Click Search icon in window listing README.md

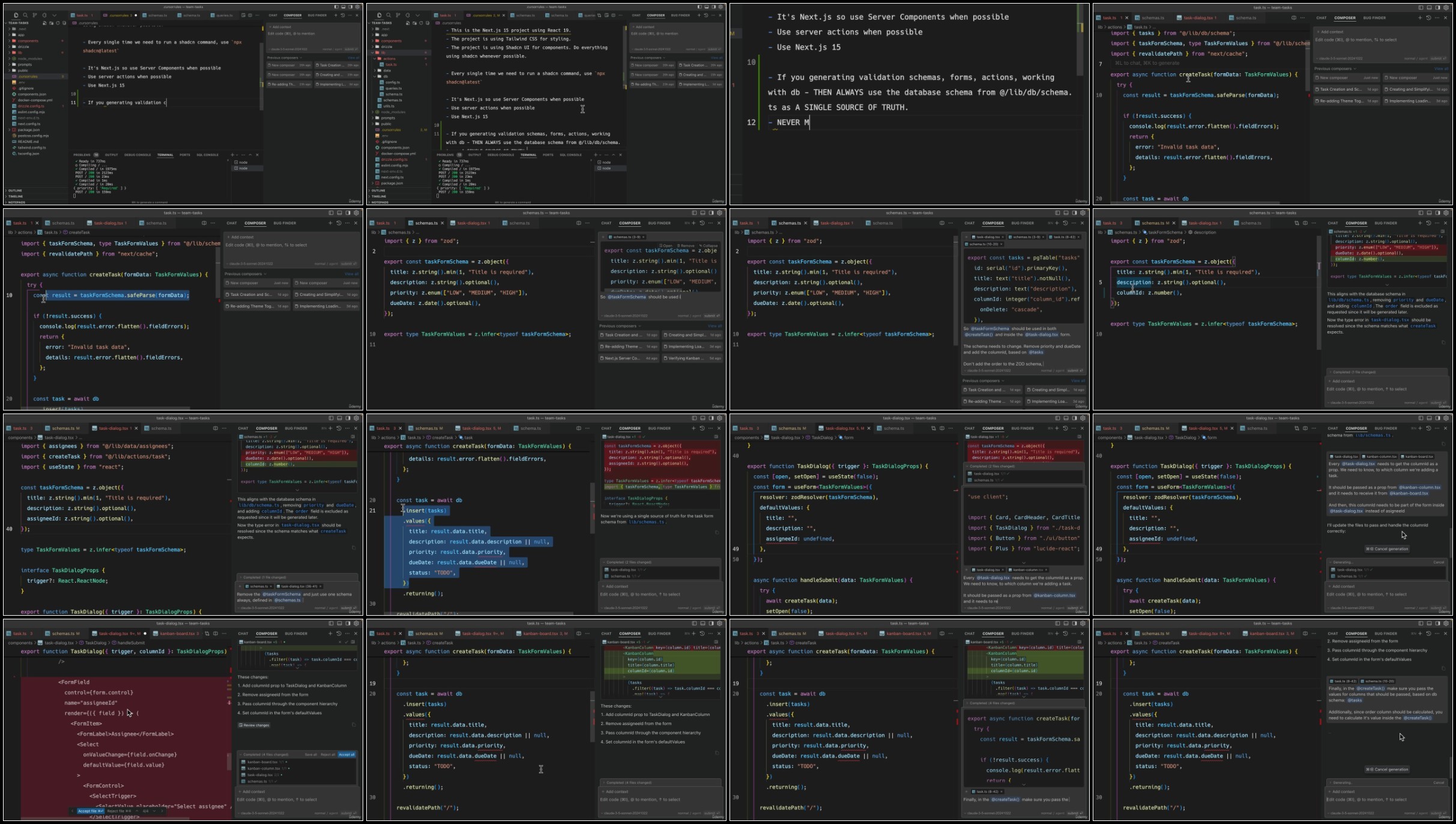pyautogui.click(x=25, y=15)
